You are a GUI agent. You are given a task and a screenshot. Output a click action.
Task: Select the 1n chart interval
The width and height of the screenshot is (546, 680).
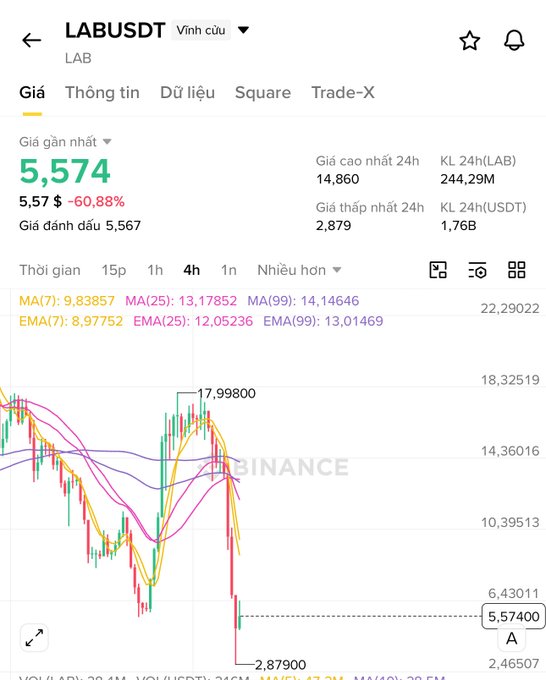click(229, 270)
